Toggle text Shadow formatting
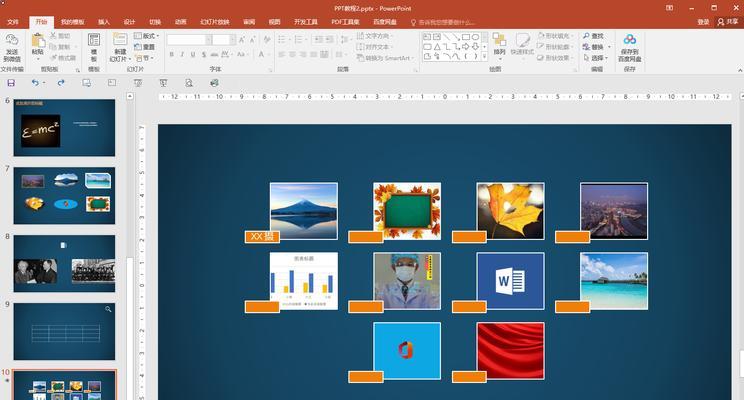Image resolution: width=744 pixels, height=400 pixels. [x=204, y=55]
